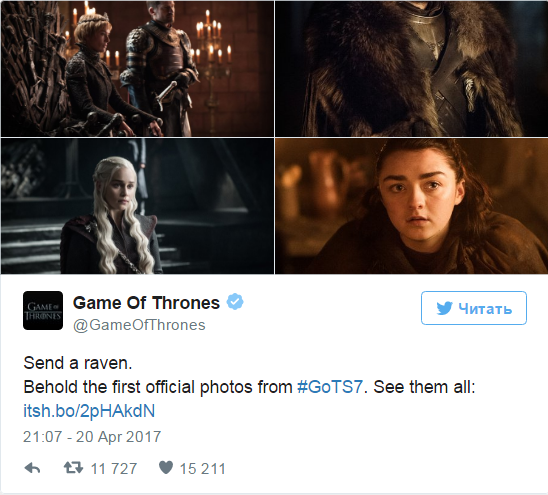Viewport: 548px width, 495px height.
Task: Open the blonde braided woman photo
Action: (x=137, y=206)
